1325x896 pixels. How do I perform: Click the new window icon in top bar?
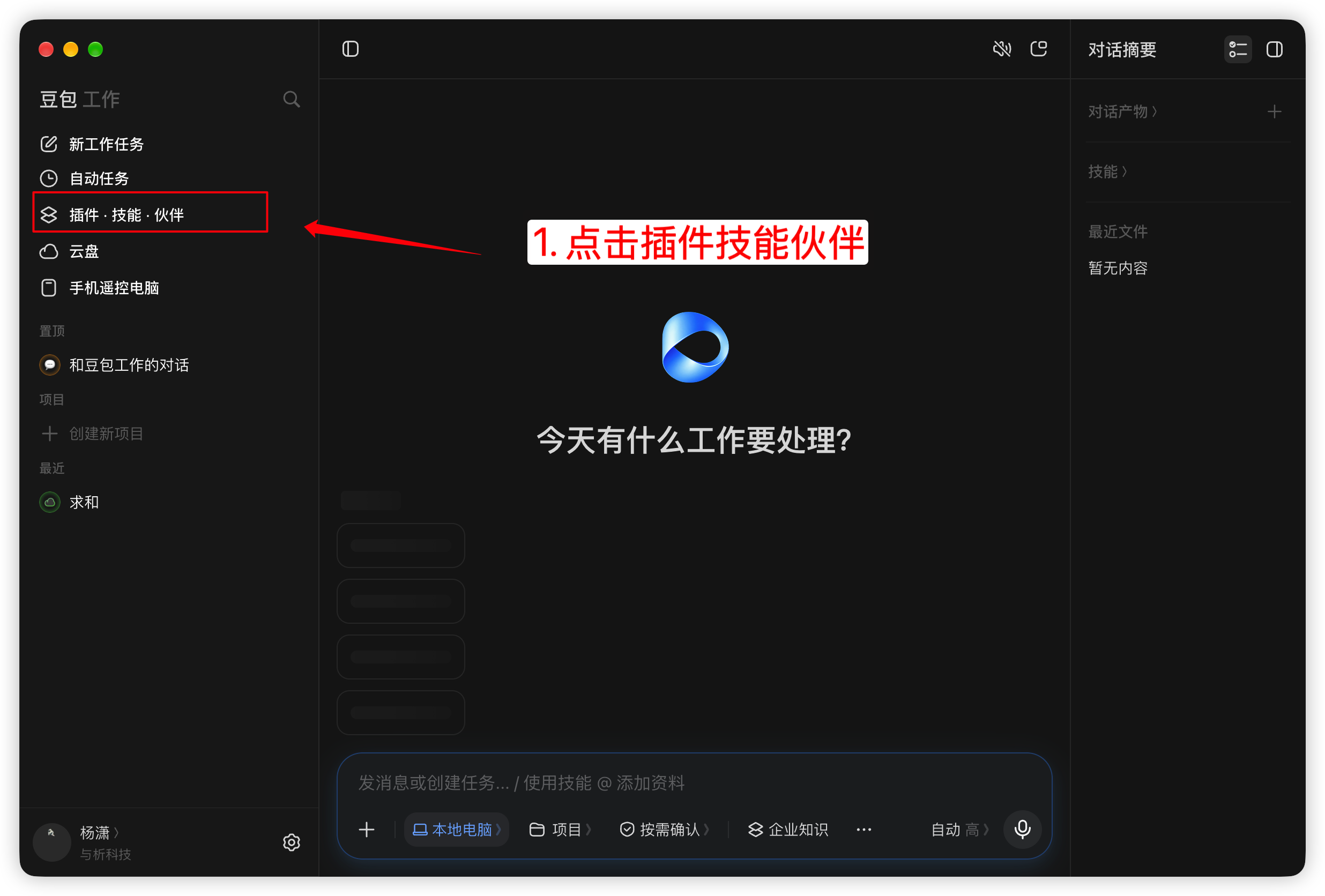[1039, 49]
